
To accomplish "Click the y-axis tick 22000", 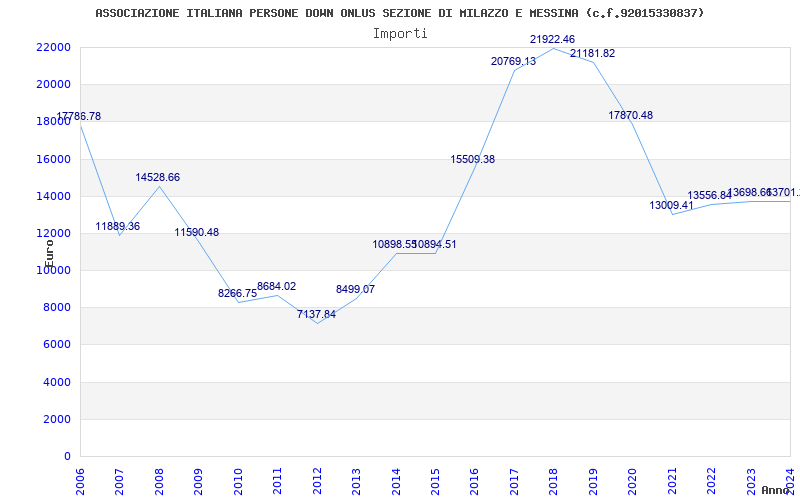I will click(53, 47).
